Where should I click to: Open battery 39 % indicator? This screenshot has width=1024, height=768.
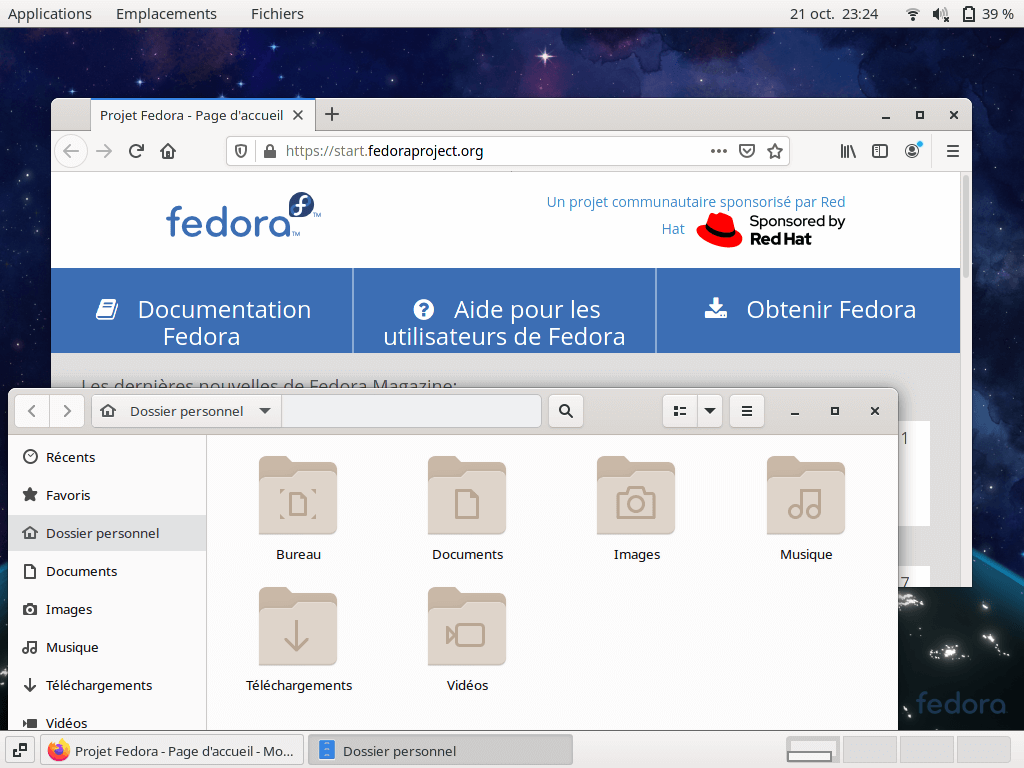pos(988,14)
